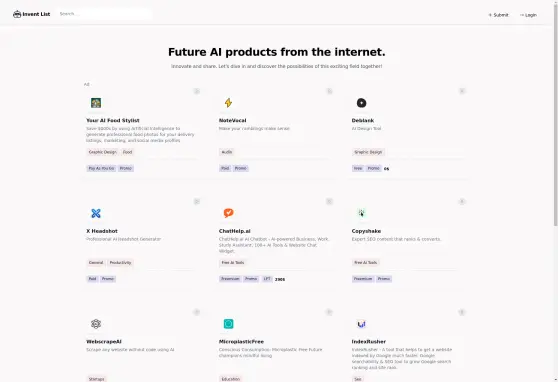Image resolution: width=558 pixels, height=382 pixels.
Task: Click the Login button
Action: coord(528,15)
